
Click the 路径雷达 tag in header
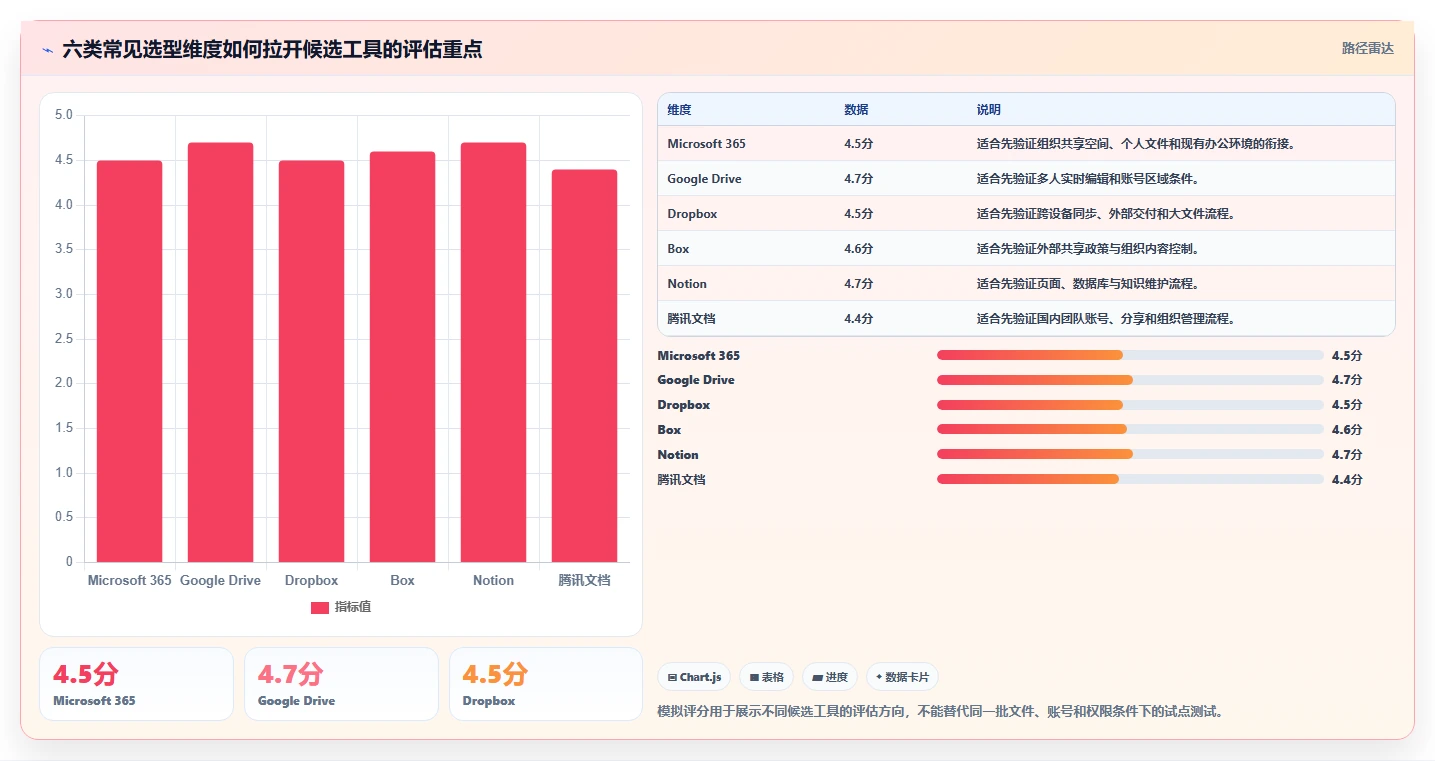[x=1367, y=48]
